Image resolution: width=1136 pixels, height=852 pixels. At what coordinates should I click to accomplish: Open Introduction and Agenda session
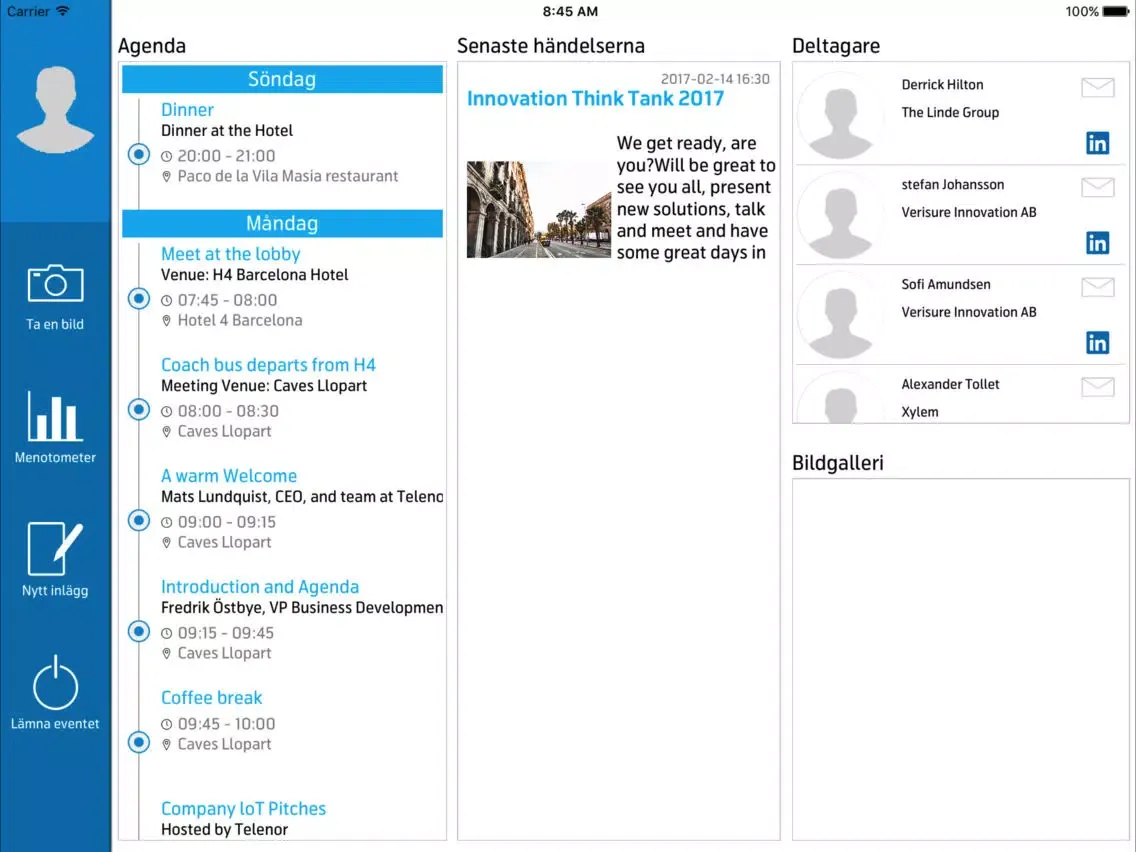tap(260, 586)
